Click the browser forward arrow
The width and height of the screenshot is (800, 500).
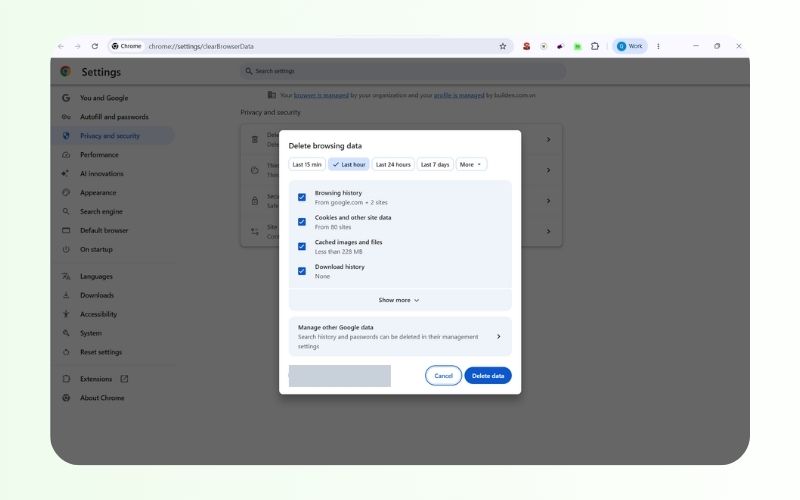tap(78, 46)
